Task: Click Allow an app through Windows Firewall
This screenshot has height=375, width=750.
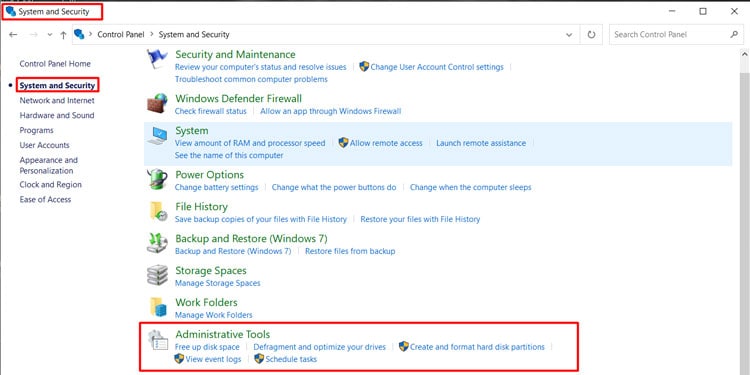Action: pos(331,111)
